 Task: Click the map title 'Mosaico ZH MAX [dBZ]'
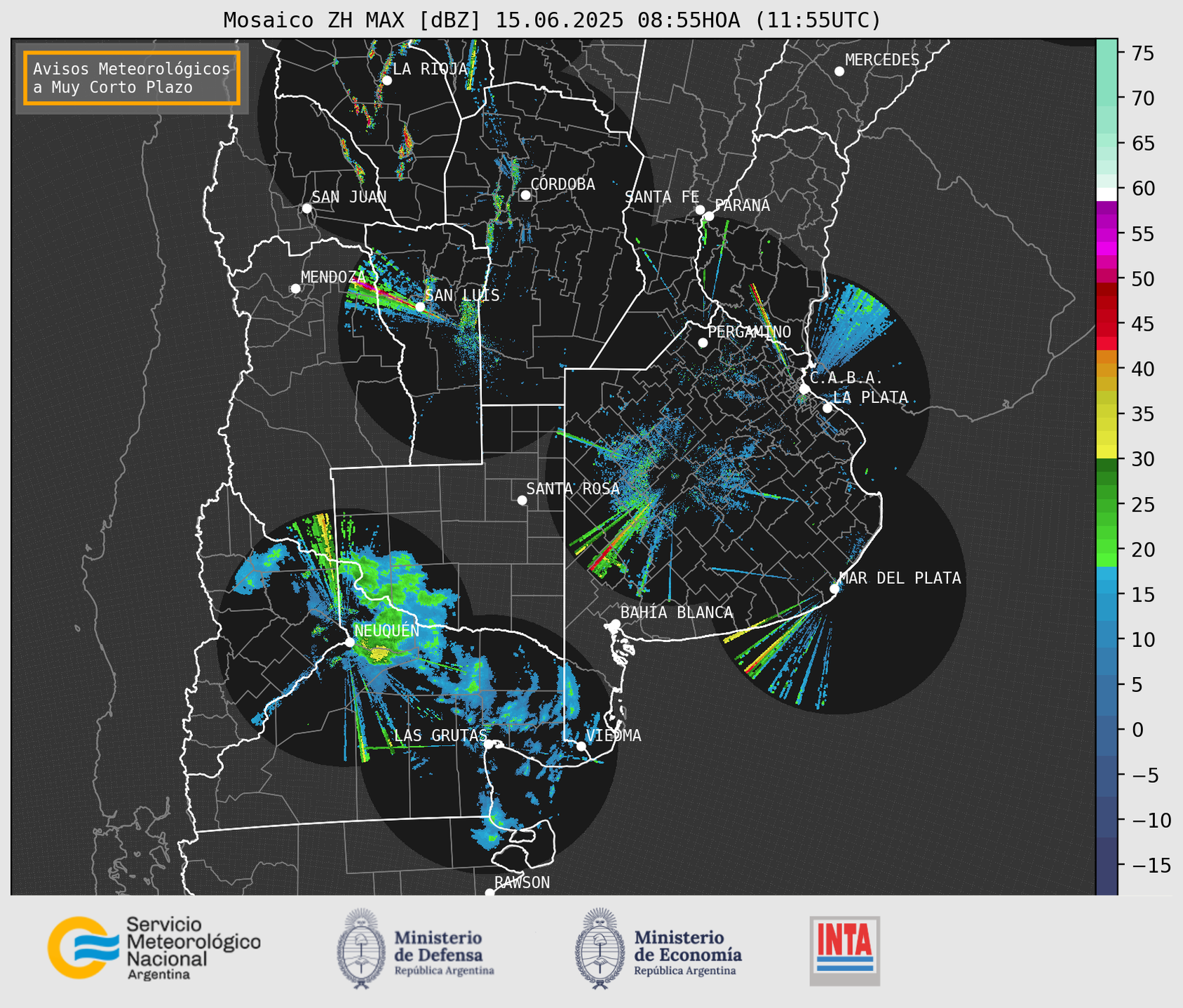(x=352, y=20)
